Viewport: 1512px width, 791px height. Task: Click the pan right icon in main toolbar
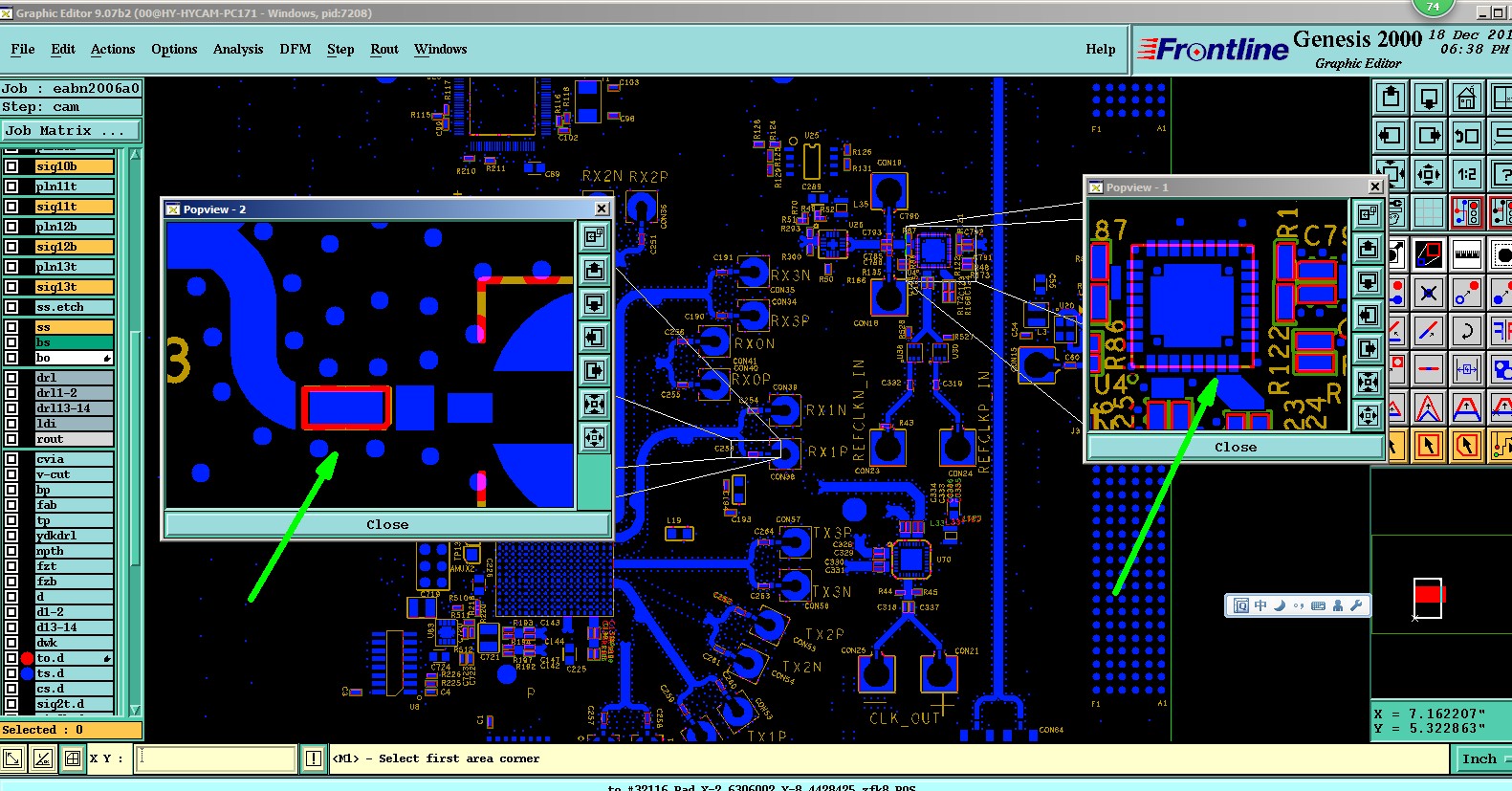coord(1429,136)
